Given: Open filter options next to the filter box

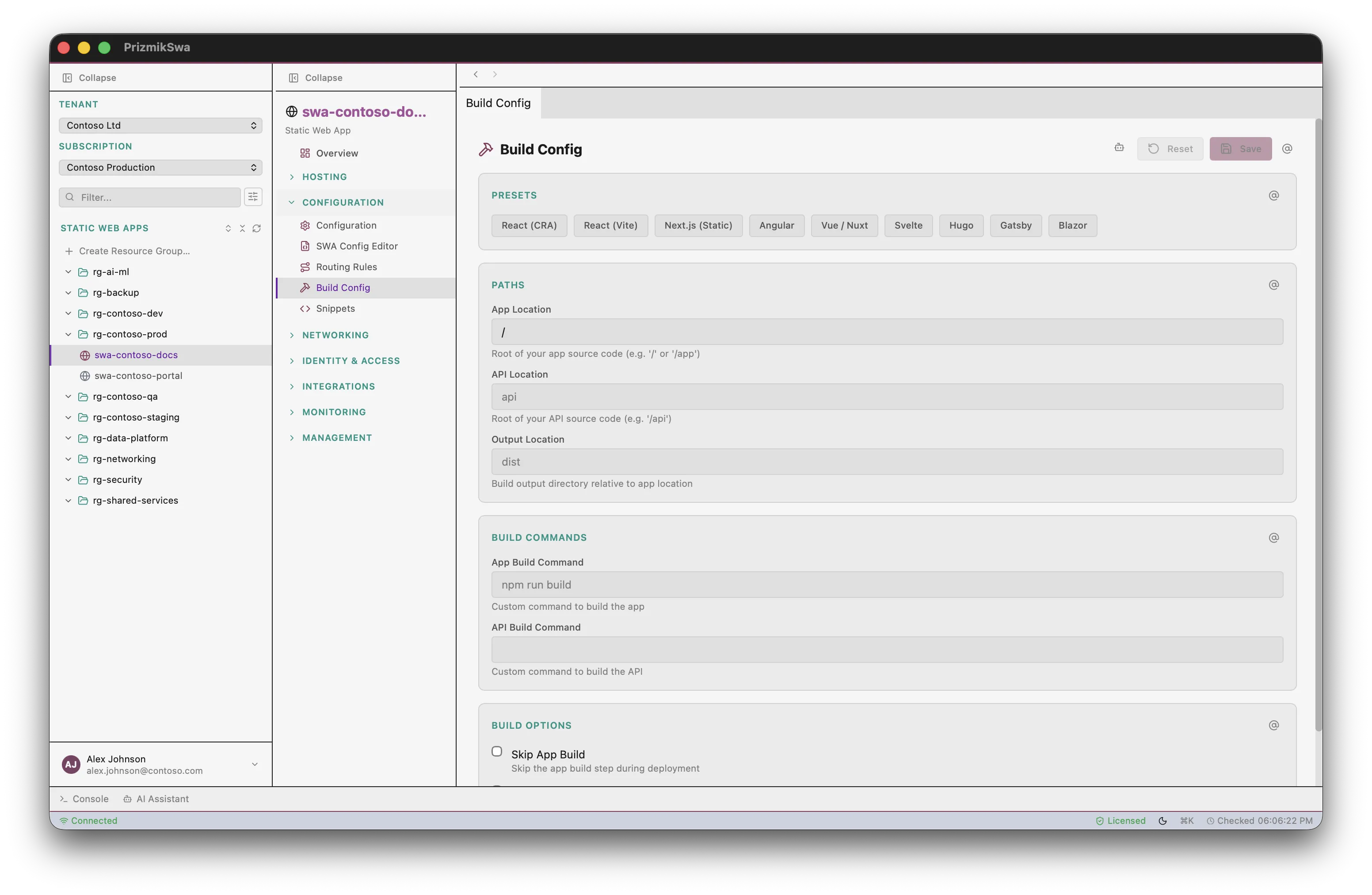Looking at the screenshot, I should point(253,197).
